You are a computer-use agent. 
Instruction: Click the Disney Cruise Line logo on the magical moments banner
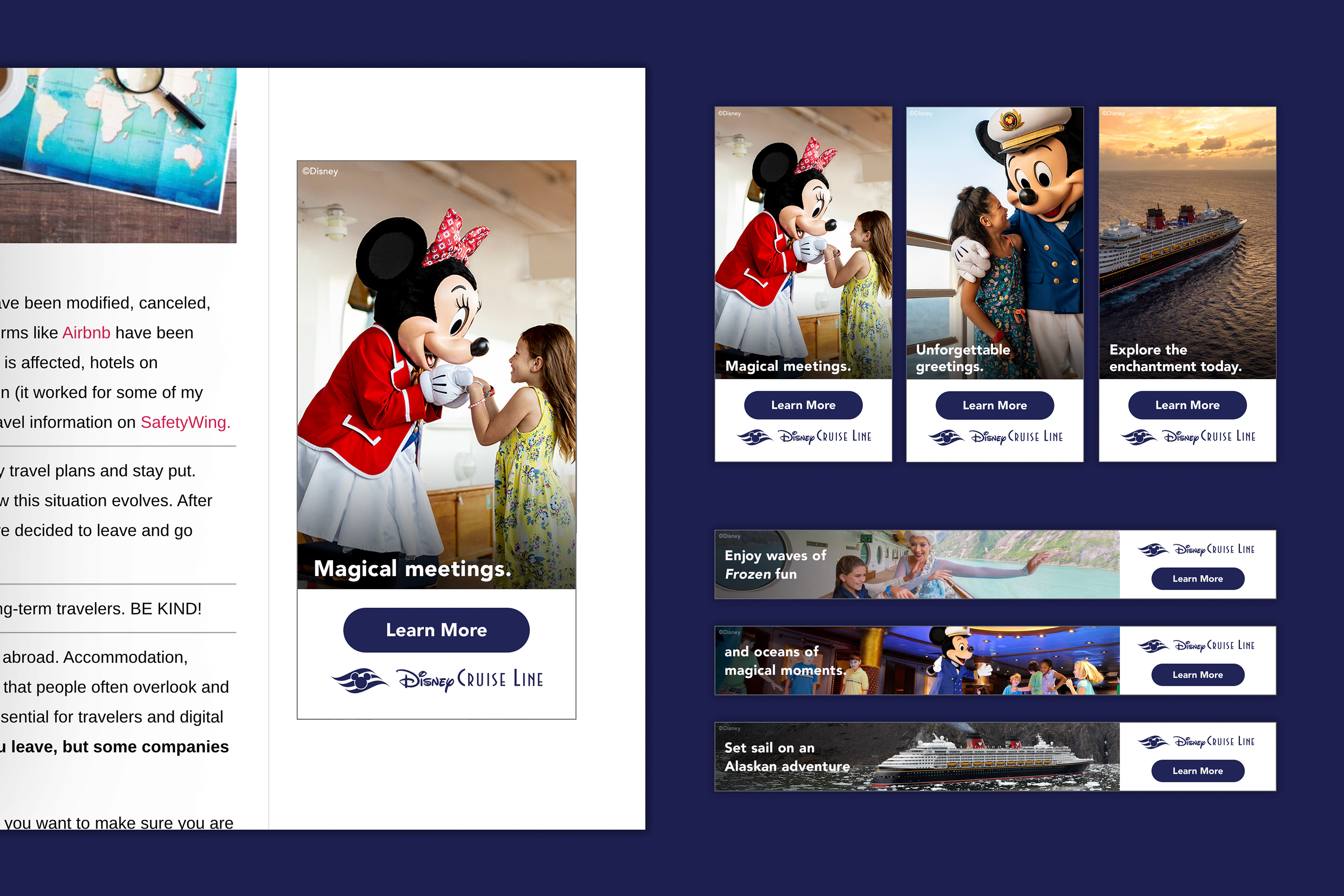[x=1197, y=645]
